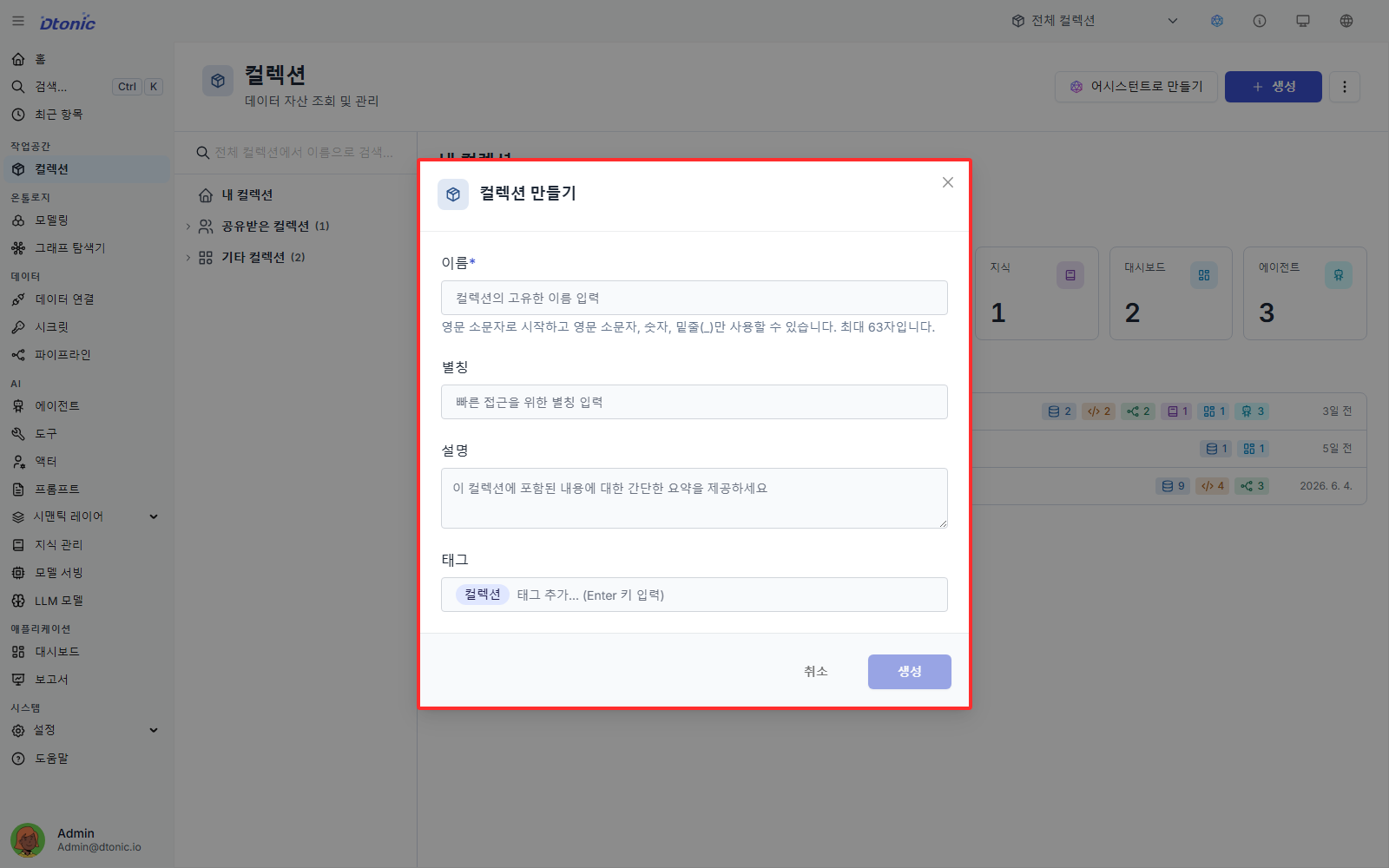The width and height of the screenshot is (1389, 868).
Task: Click the 생성 button in the dialog
Action: click(910, 672)
